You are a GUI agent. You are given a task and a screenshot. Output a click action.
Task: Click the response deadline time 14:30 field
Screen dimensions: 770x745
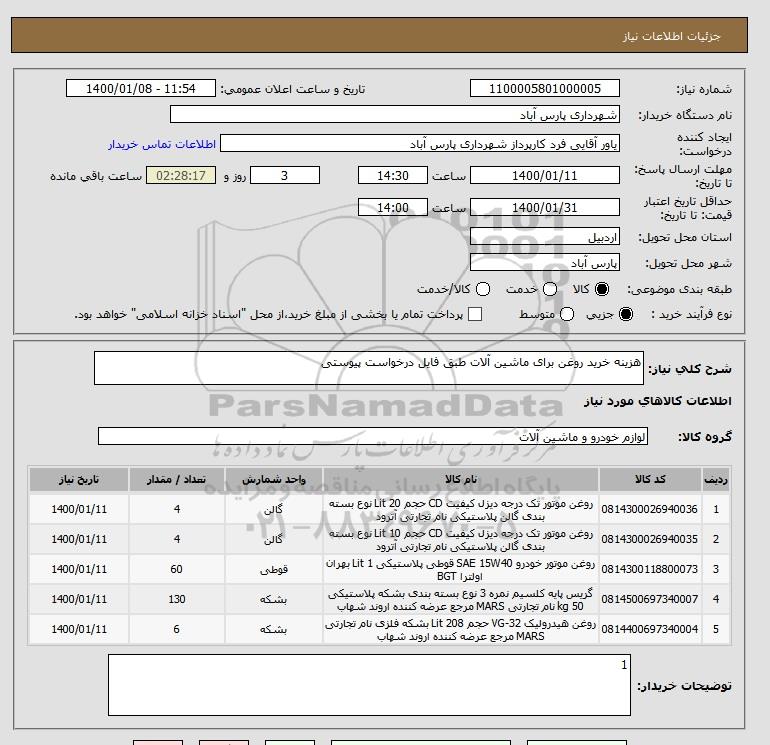click(392, 175)
